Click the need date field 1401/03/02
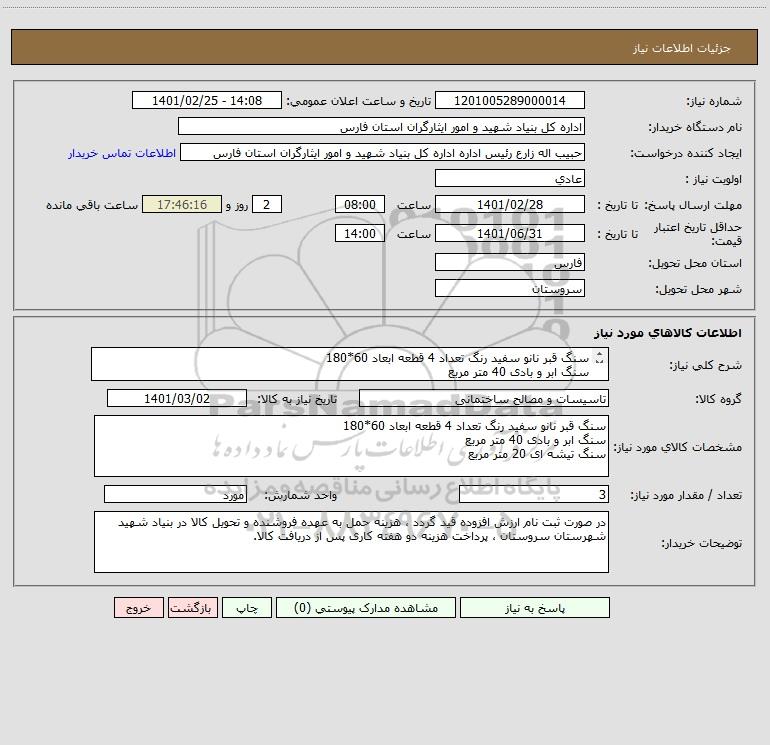770x745 pixels. click(x=177, y=398)
